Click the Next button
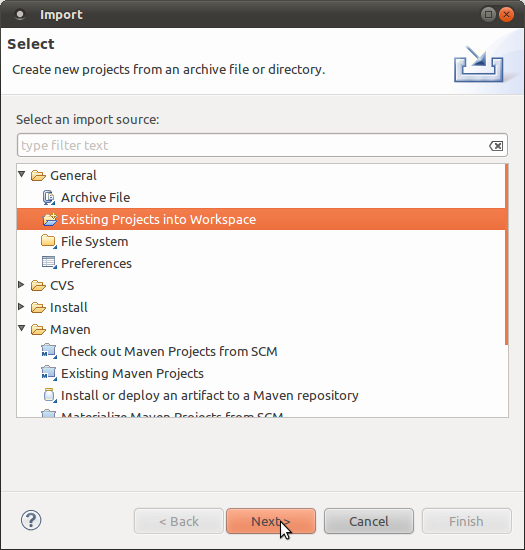The width and height of the screenshot is (525, 550). coord(271,521)
